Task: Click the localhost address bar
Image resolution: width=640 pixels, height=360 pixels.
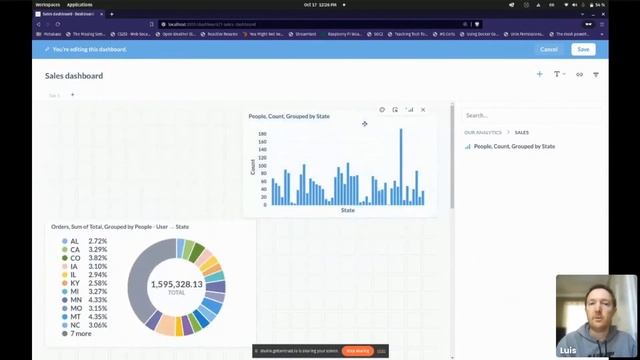Action: [x=310, y=24]
